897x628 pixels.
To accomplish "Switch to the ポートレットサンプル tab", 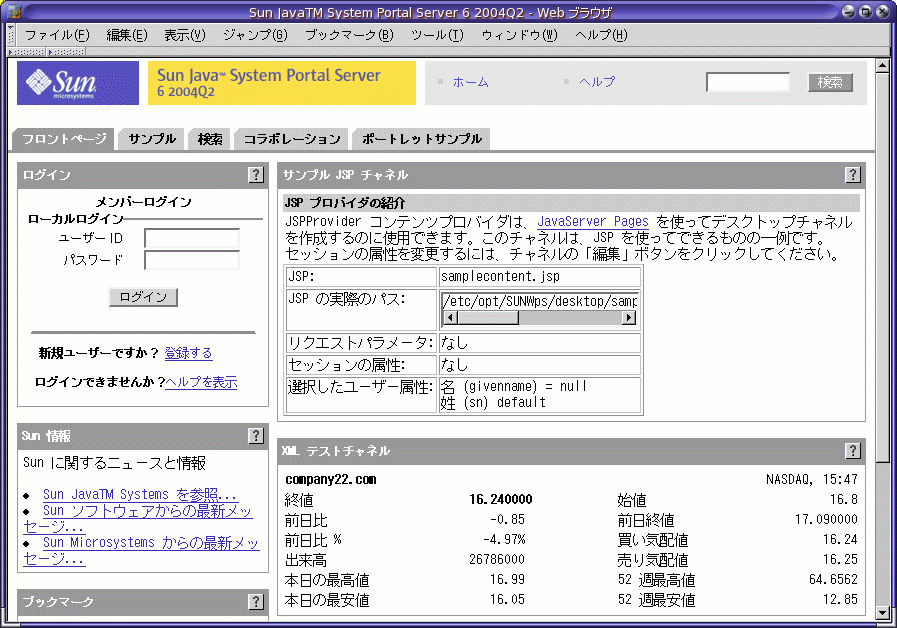I will click(422, 139).
